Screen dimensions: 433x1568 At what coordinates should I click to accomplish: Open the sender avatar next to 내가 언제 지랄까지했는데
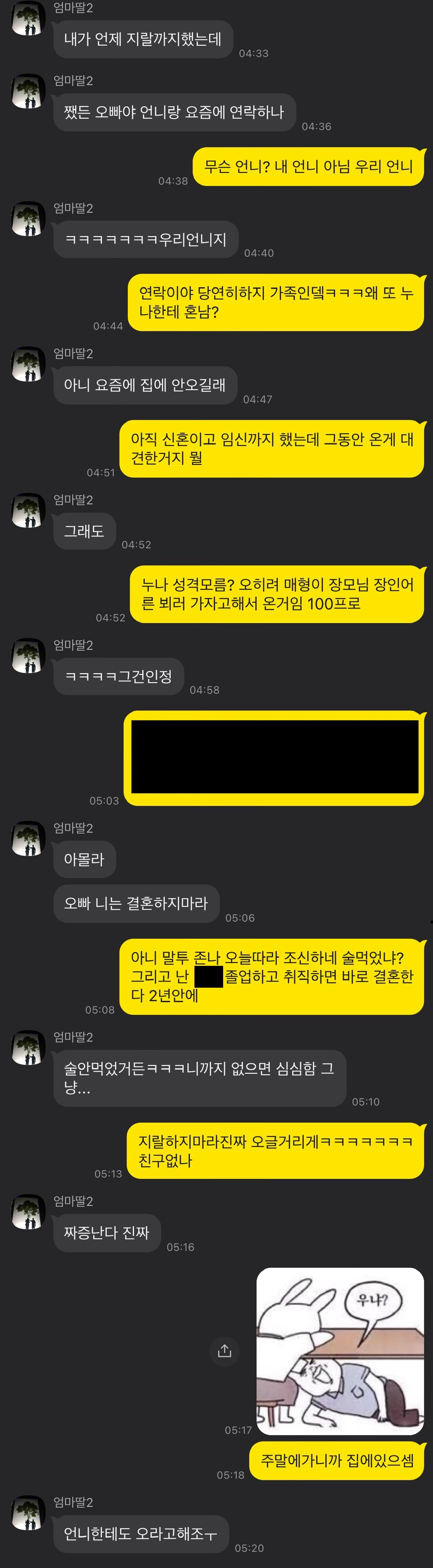click(x=28, y=18)
